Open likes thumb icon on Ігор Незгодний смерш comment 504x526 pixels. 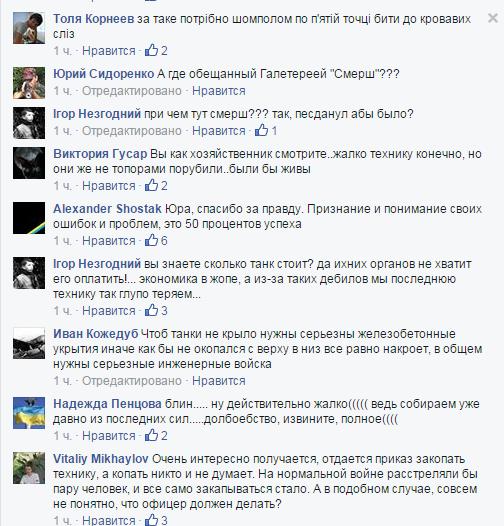click(261, 130)
